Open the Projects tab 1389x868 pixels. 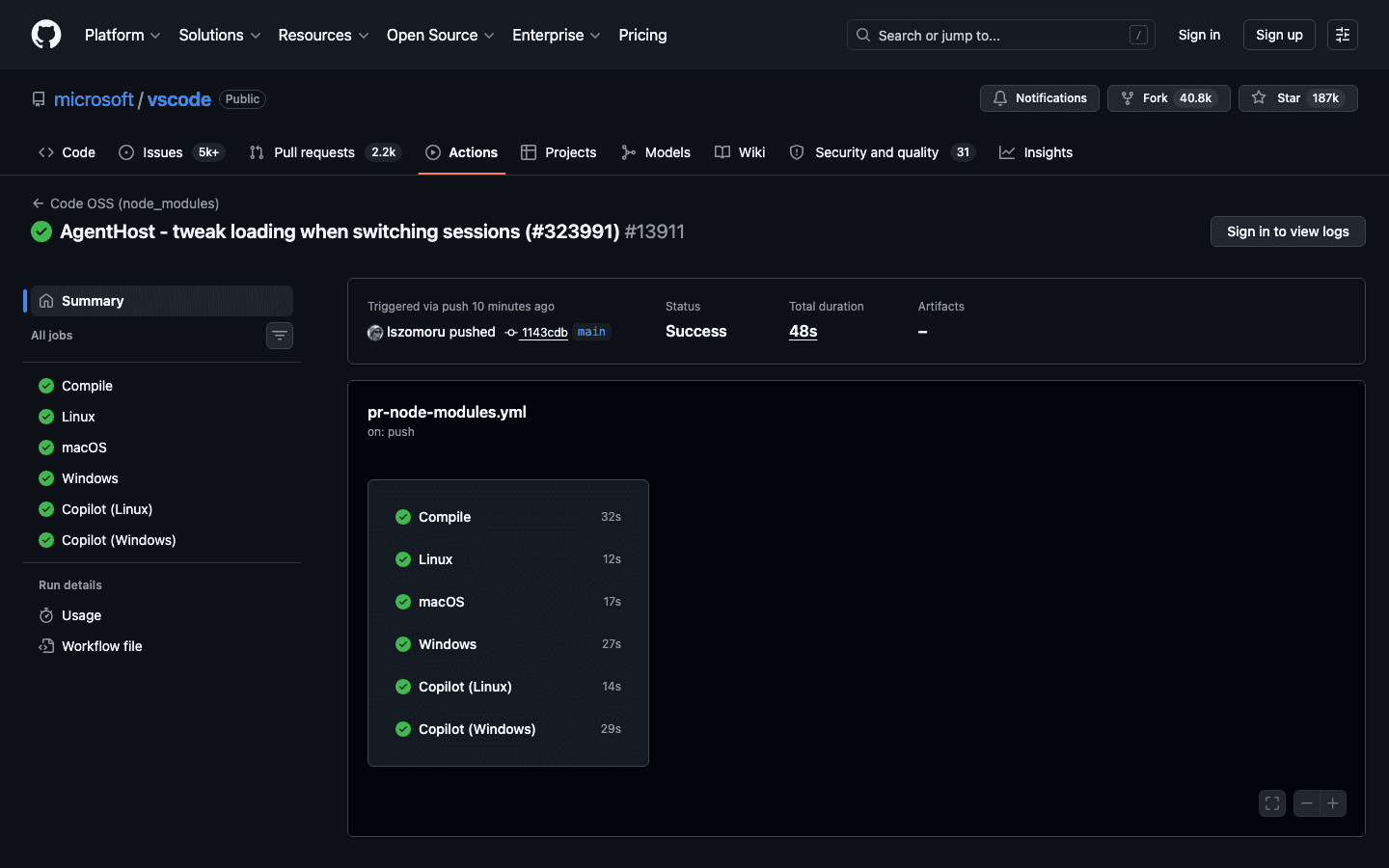point(558,152)
